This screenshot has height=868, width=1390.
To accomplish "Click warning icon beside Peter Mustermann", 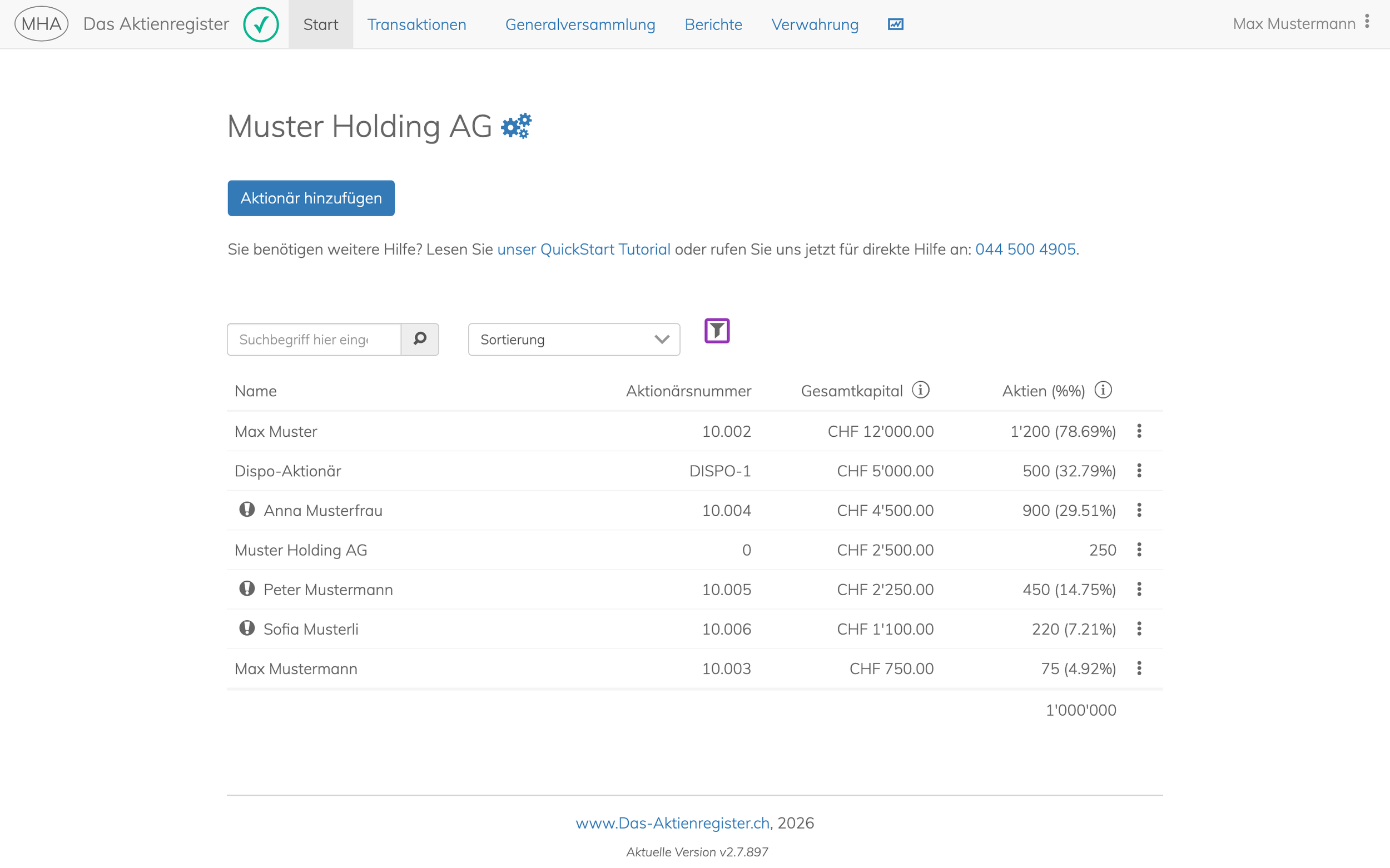I will point(247,588).
